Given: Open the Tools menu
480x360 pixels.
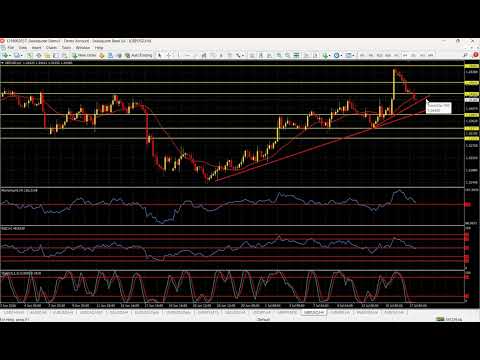Looking at the screenshot, I should click(67, 48).
